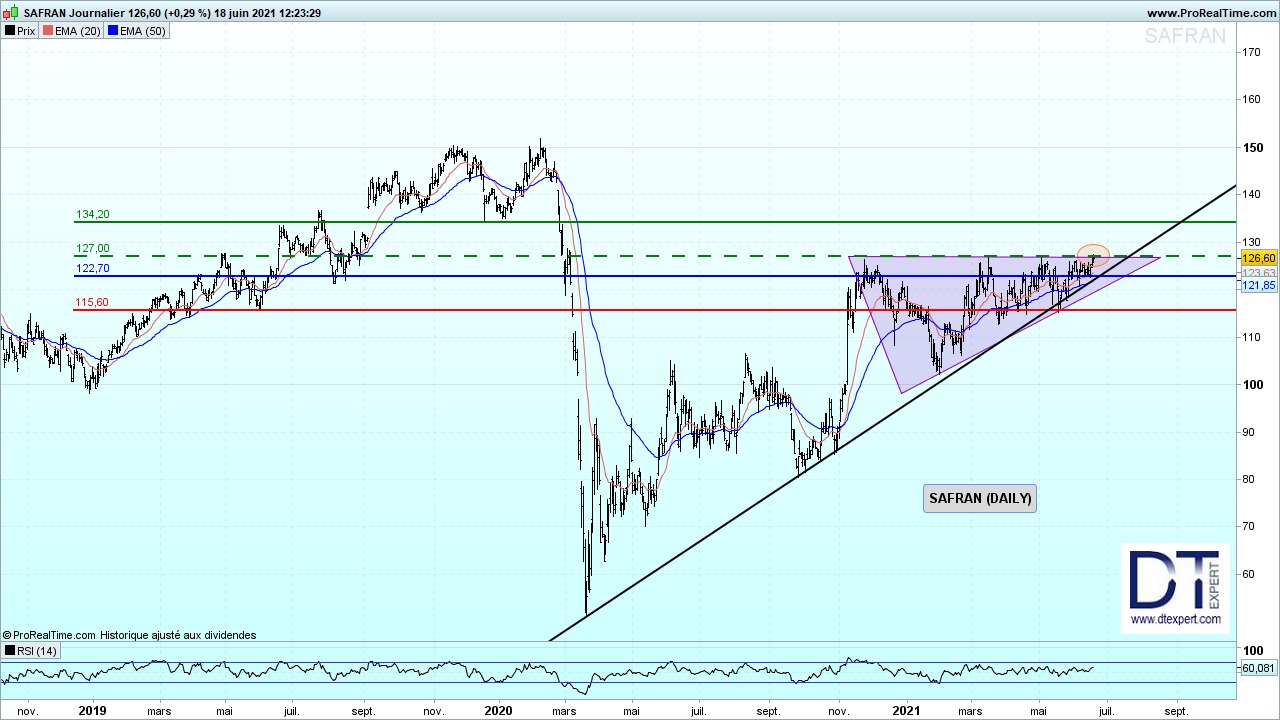Click the 60 value on the price axis
The image size is (1280, 720).
pos(1247,575)
